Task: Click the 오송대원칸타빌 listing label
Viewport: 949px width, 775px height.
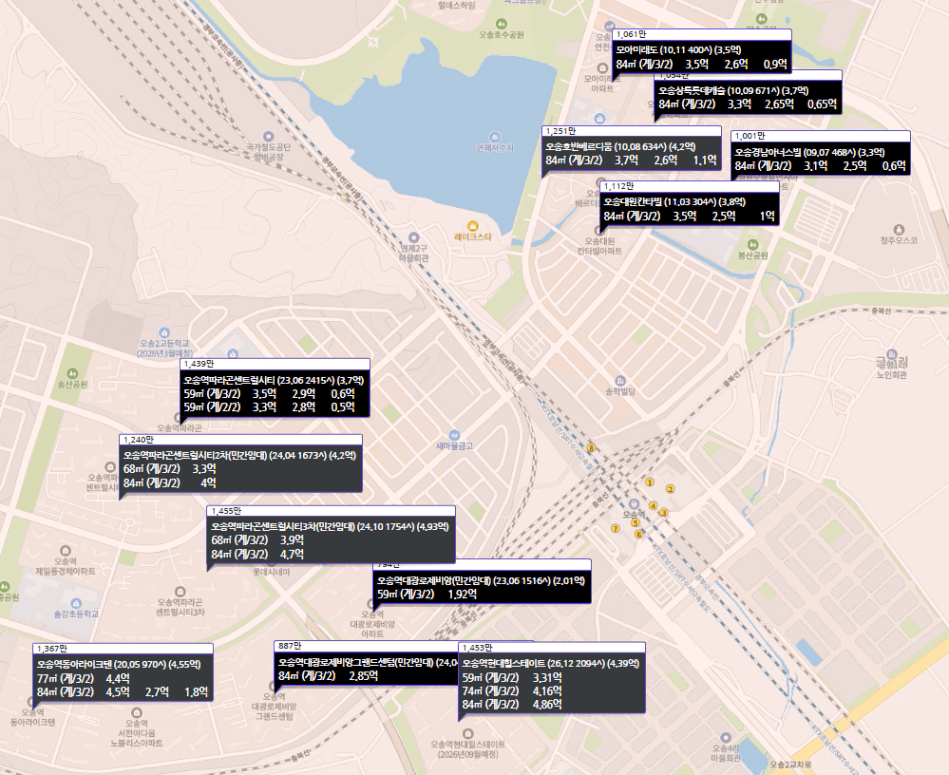Action: click(689, 204)
